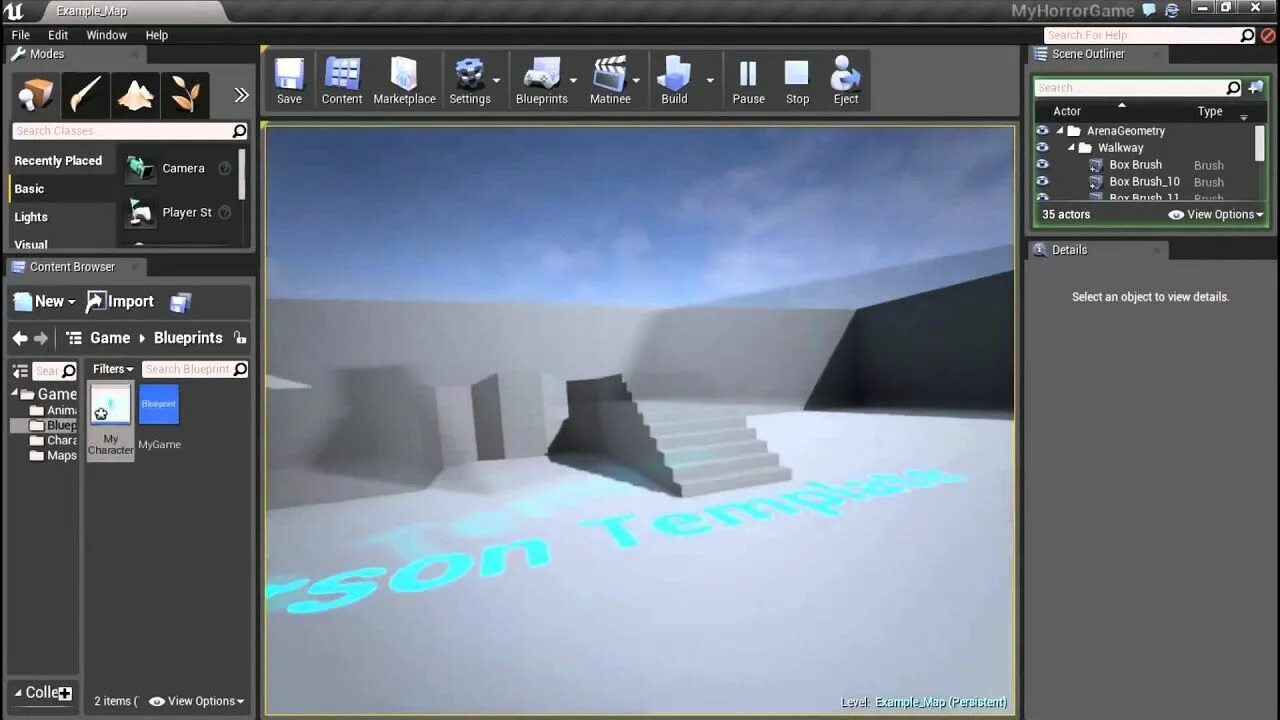This screenshot has width=1280, height=720.
Task: Open Scene Outliner View Options
Action: click(1216, 215)
